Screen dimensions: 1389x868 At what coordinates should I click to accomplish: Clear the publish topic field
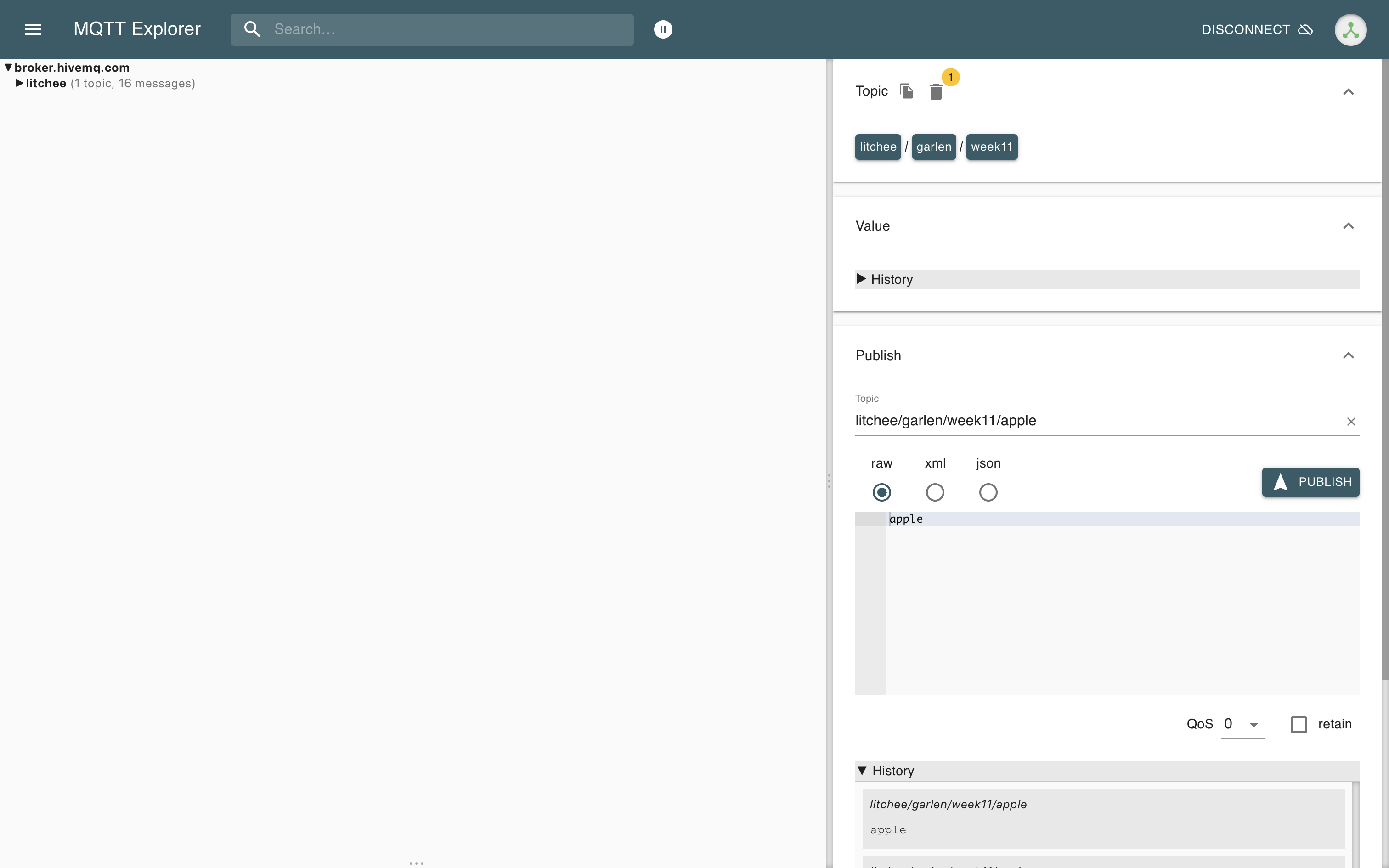coord(1350,422)
